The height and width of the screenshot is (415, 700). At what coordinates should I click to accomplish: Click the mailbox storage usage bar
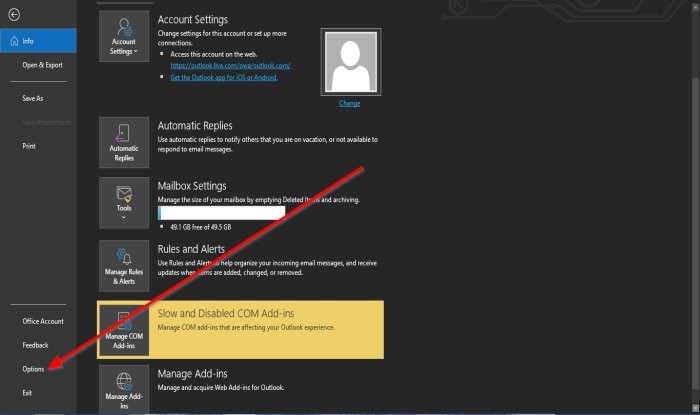click(x=221, y=213)
